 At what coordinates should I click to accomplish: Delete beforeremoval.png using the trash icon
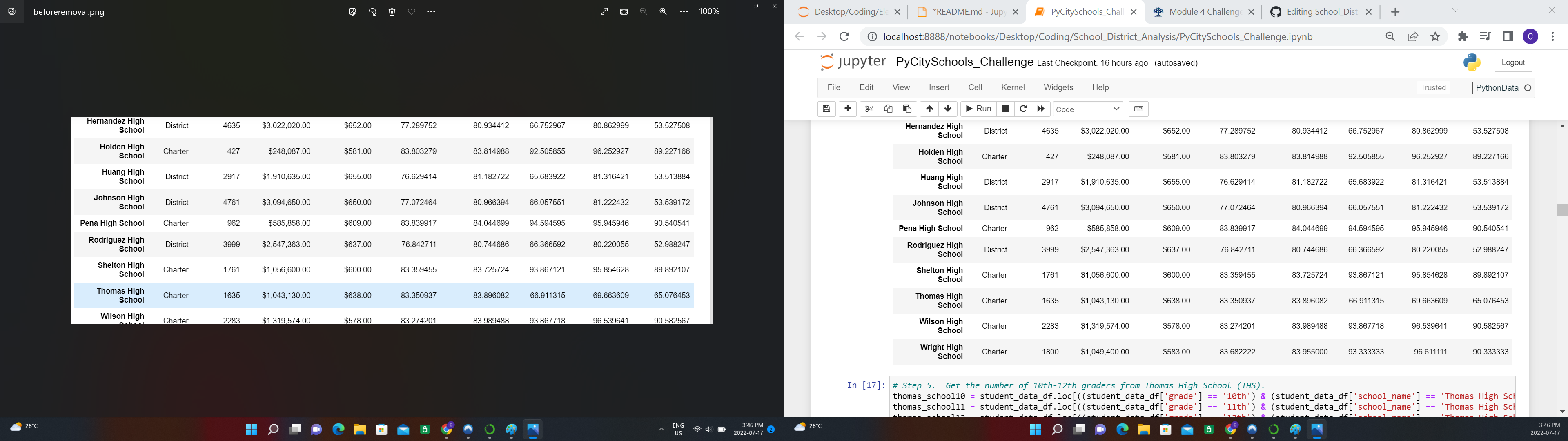coord(392,11)
